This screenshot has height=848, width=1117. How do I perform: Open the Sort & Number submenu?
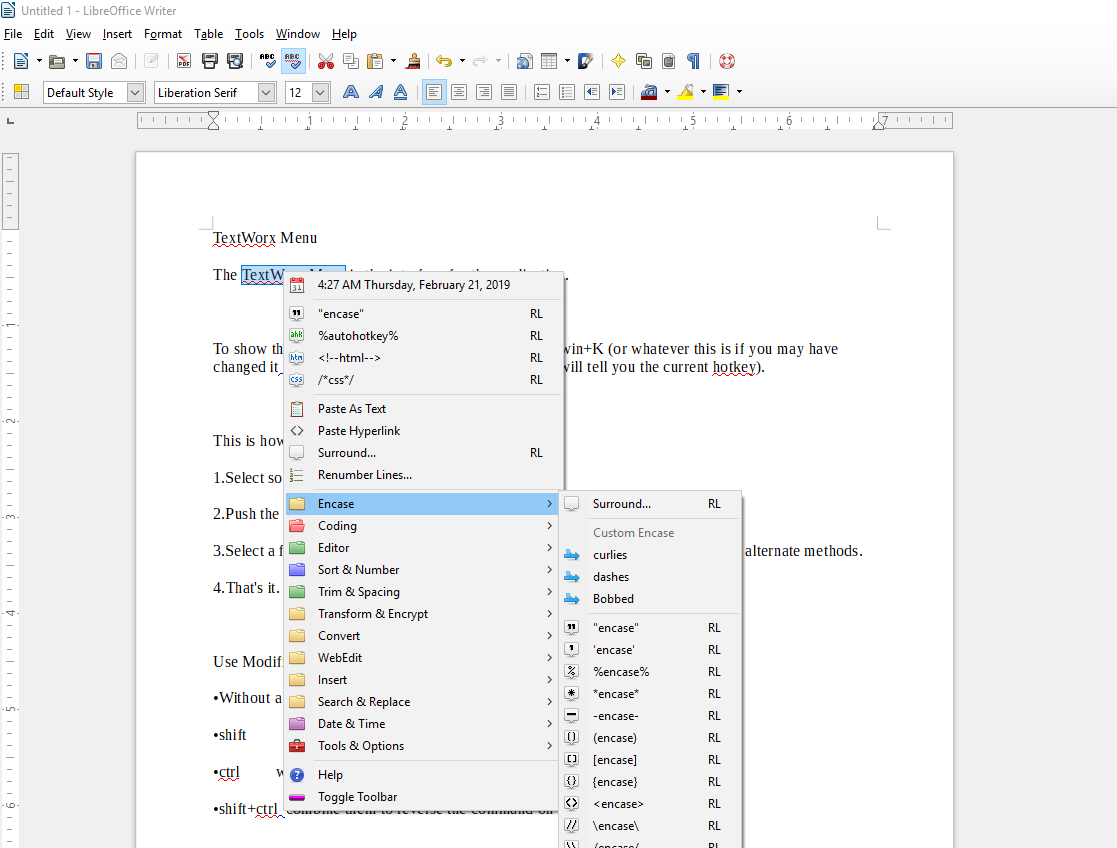(x=423, y=570)
